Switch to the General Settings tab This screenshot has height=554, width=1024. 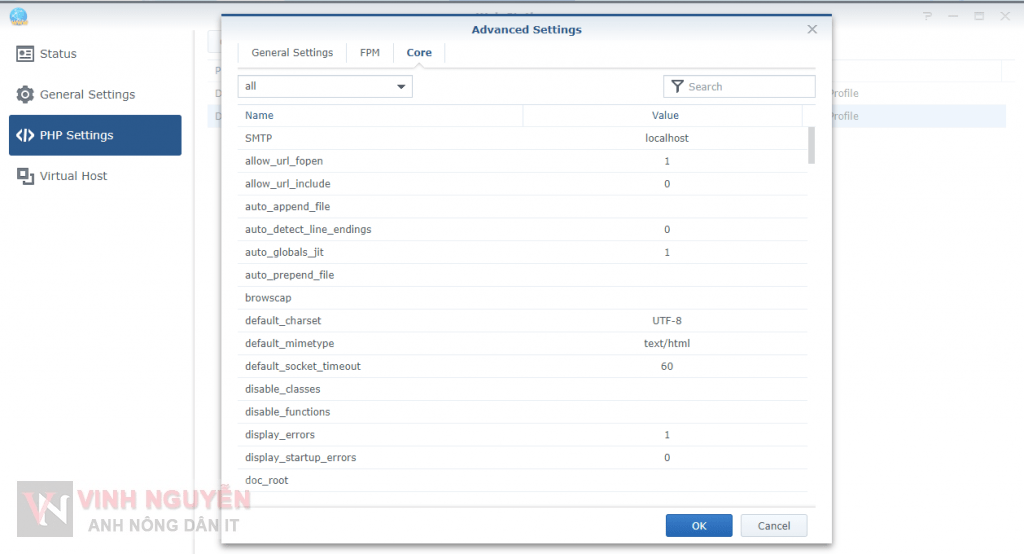point(292,53)
